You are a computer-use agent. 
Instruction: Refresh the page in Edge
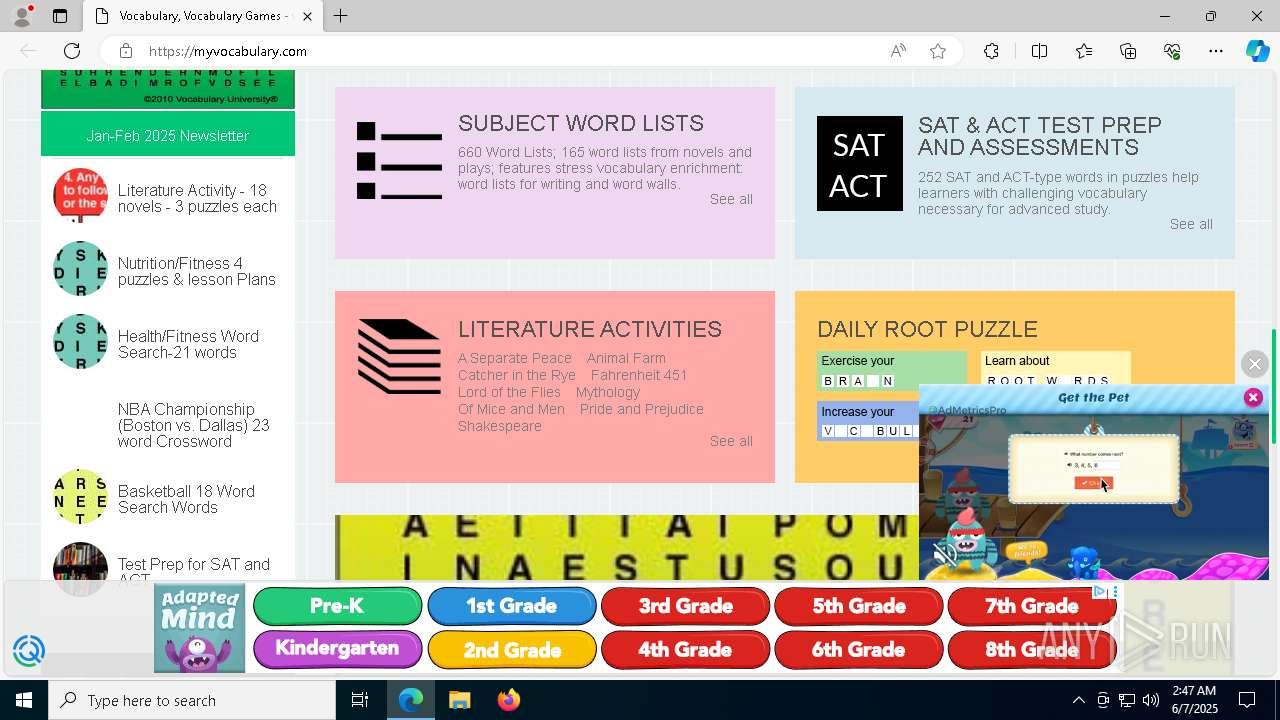(72, 51)
